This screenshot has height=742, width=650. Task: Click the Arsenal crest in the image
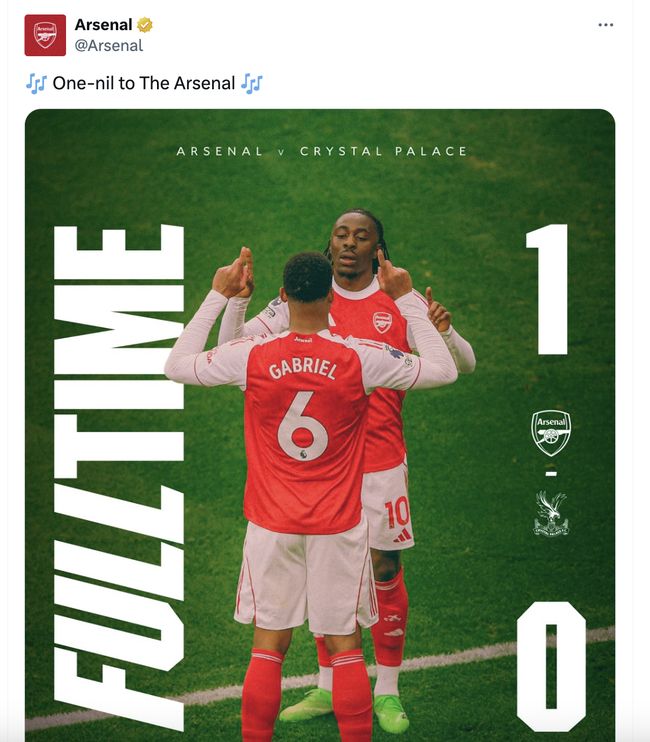[550, 433]
